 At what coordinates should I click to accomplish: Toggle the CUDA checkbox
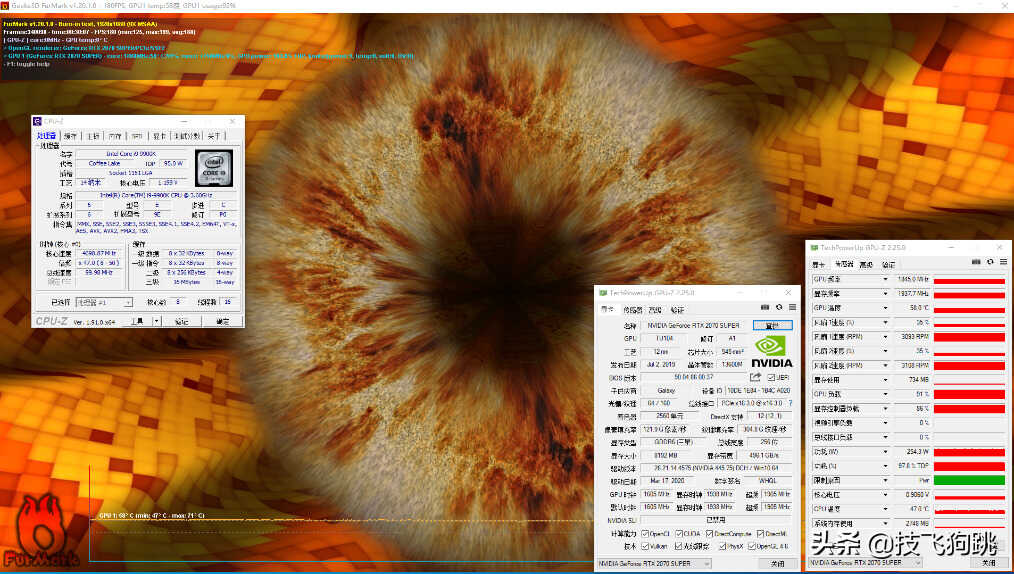click(x=679, y=534)
